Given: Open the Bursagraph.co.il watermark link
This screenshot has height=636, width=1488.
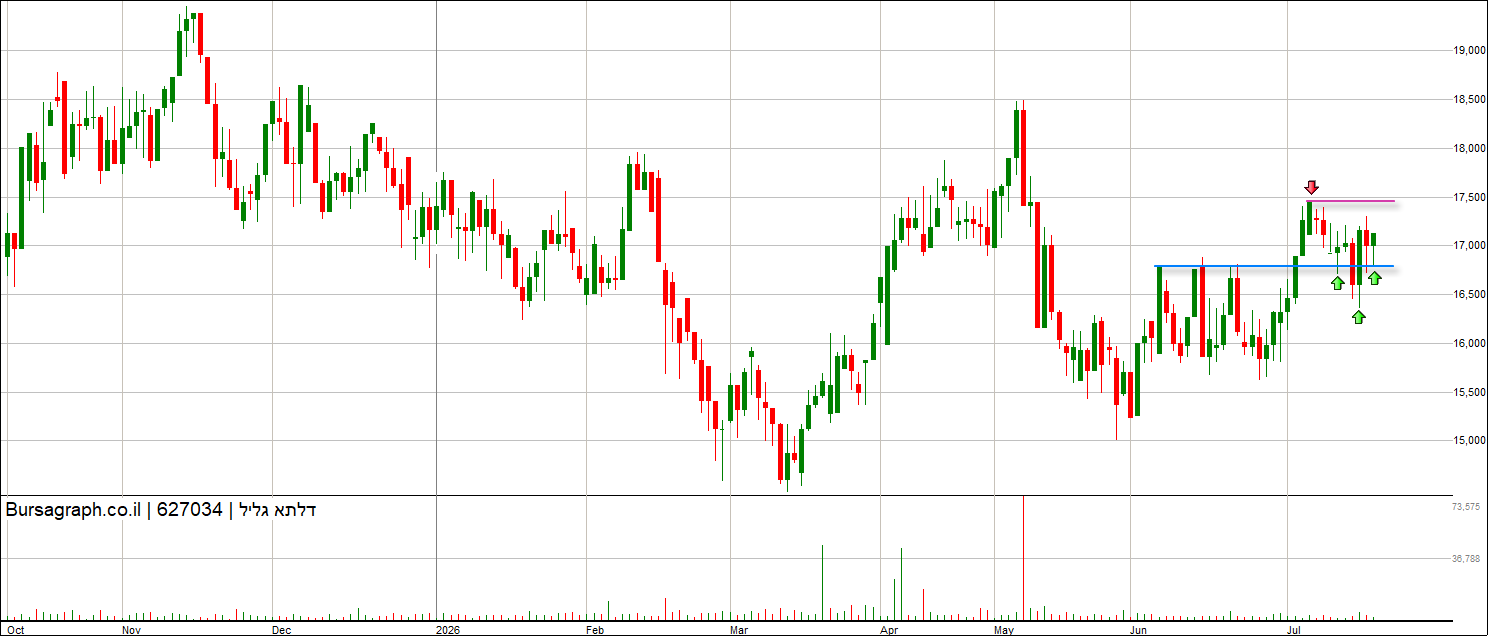Looking at the screenshot, I should (x=72, y=510).
